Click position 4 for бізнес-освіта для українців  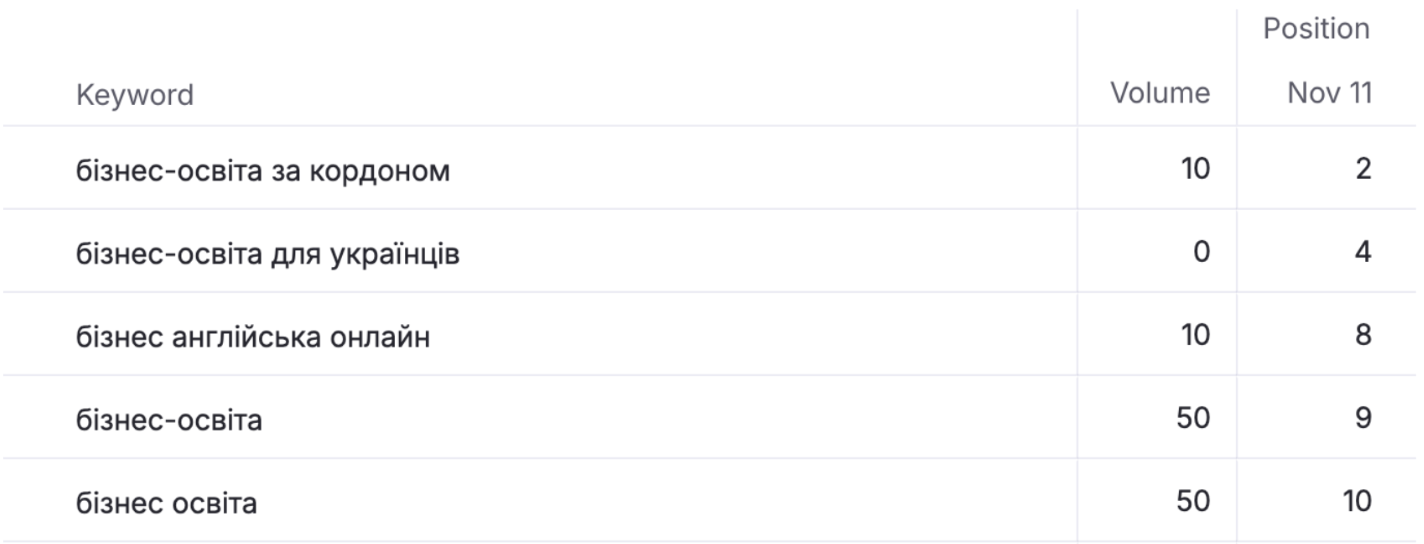[x=1363, y=253]
